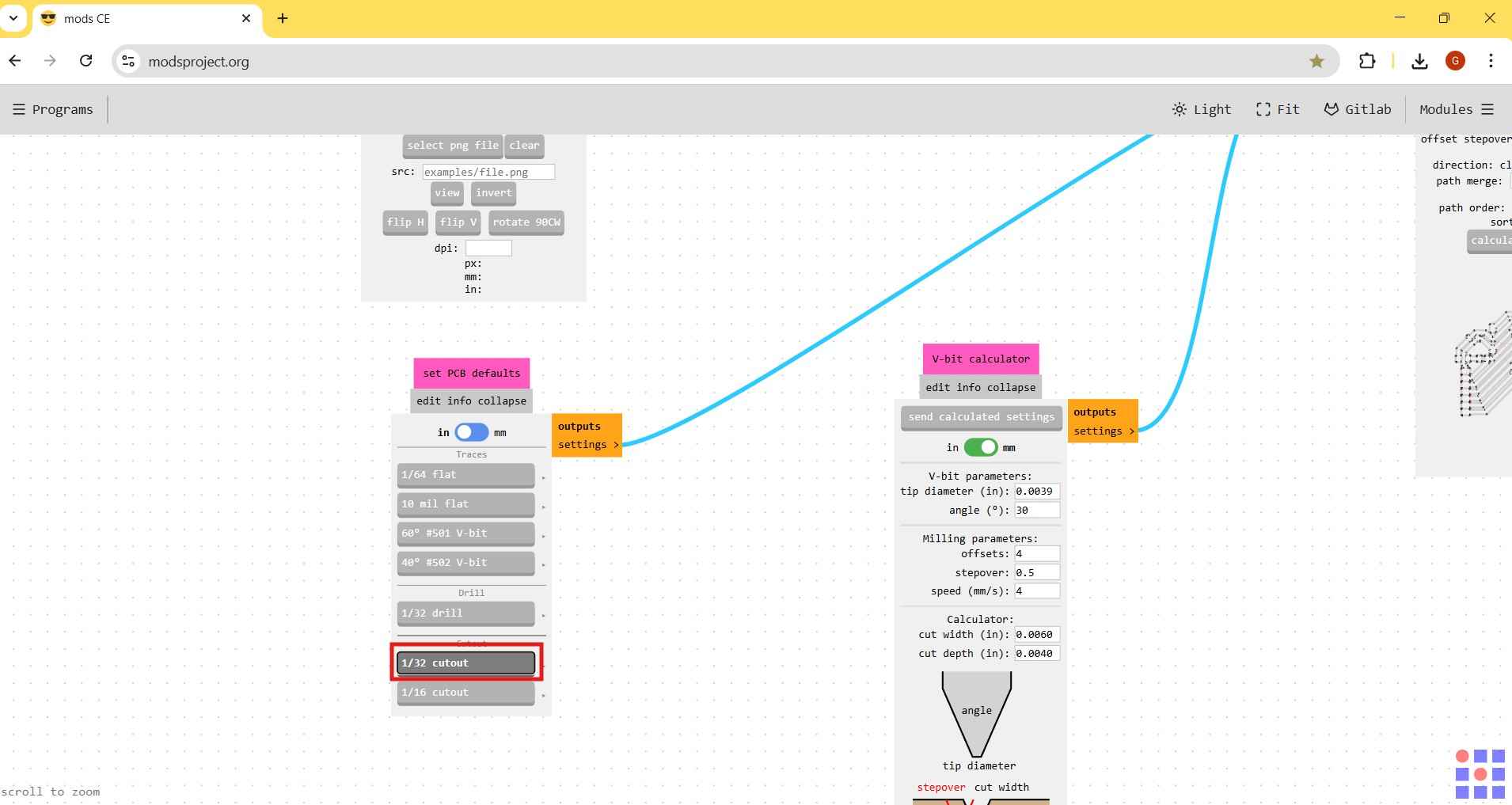Fit the view to the screen
This screenshot has height=805, width=1512.
(1278, 109)
